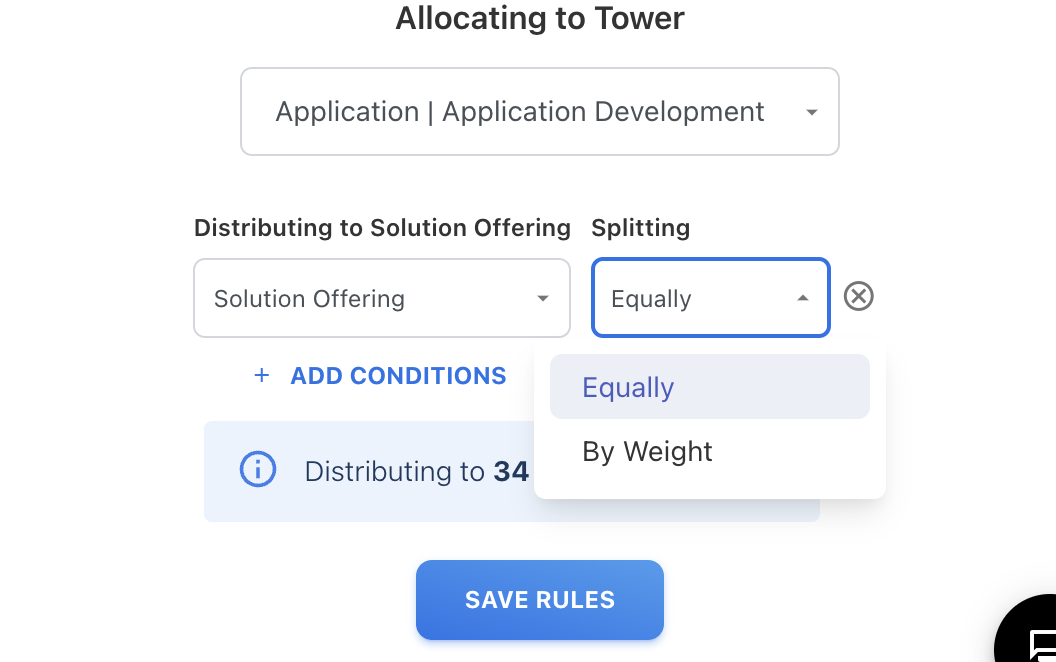Click the info icon in the blue banner
The image size is (1056, 662).
[258, 469]
